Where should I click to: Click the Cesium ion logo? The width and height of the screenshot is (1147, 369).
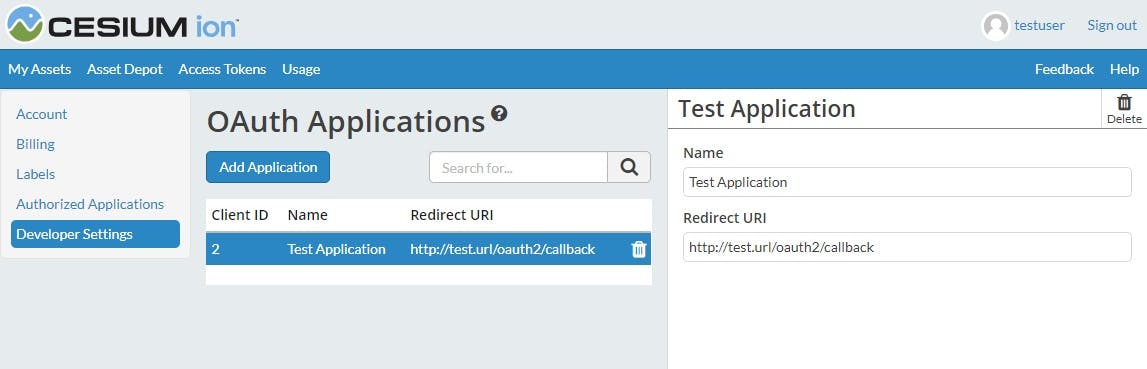(123, 24)
